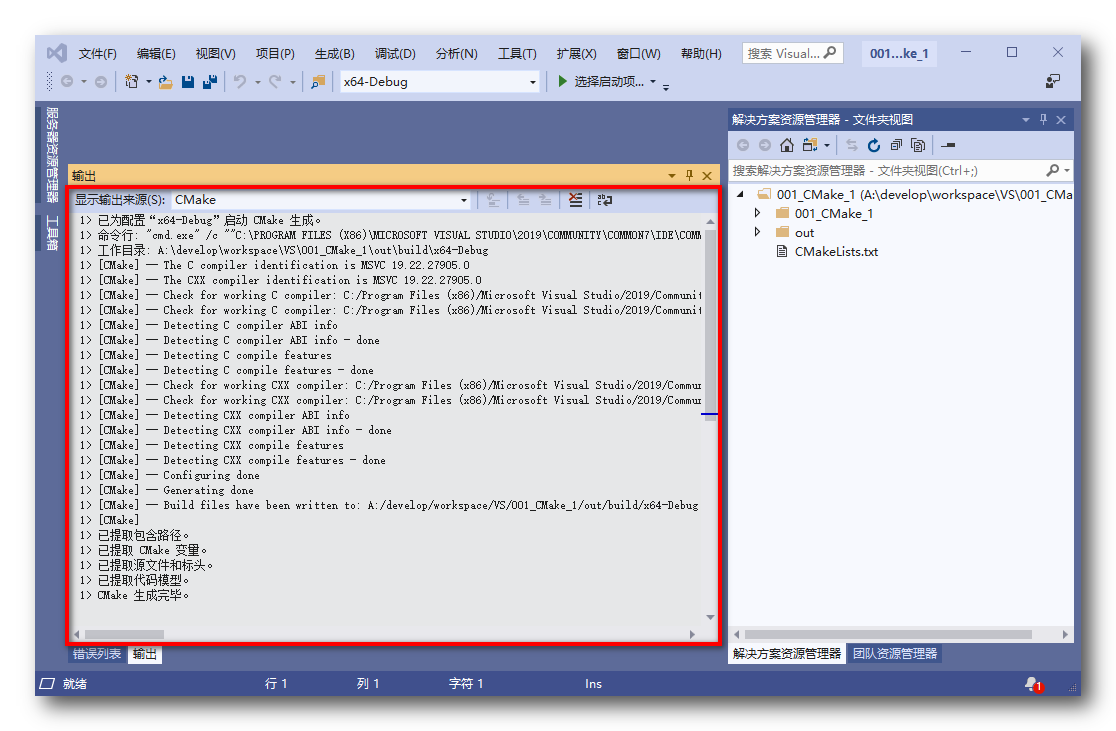This screenshot has height=731, width=1116.
Task: Click the live share feedback icon
Action: 1053,81
